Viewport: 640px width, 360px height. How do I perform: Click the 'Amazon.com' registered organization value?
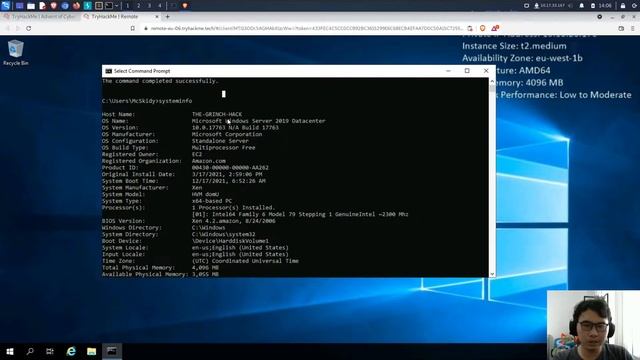pos(209,161)
